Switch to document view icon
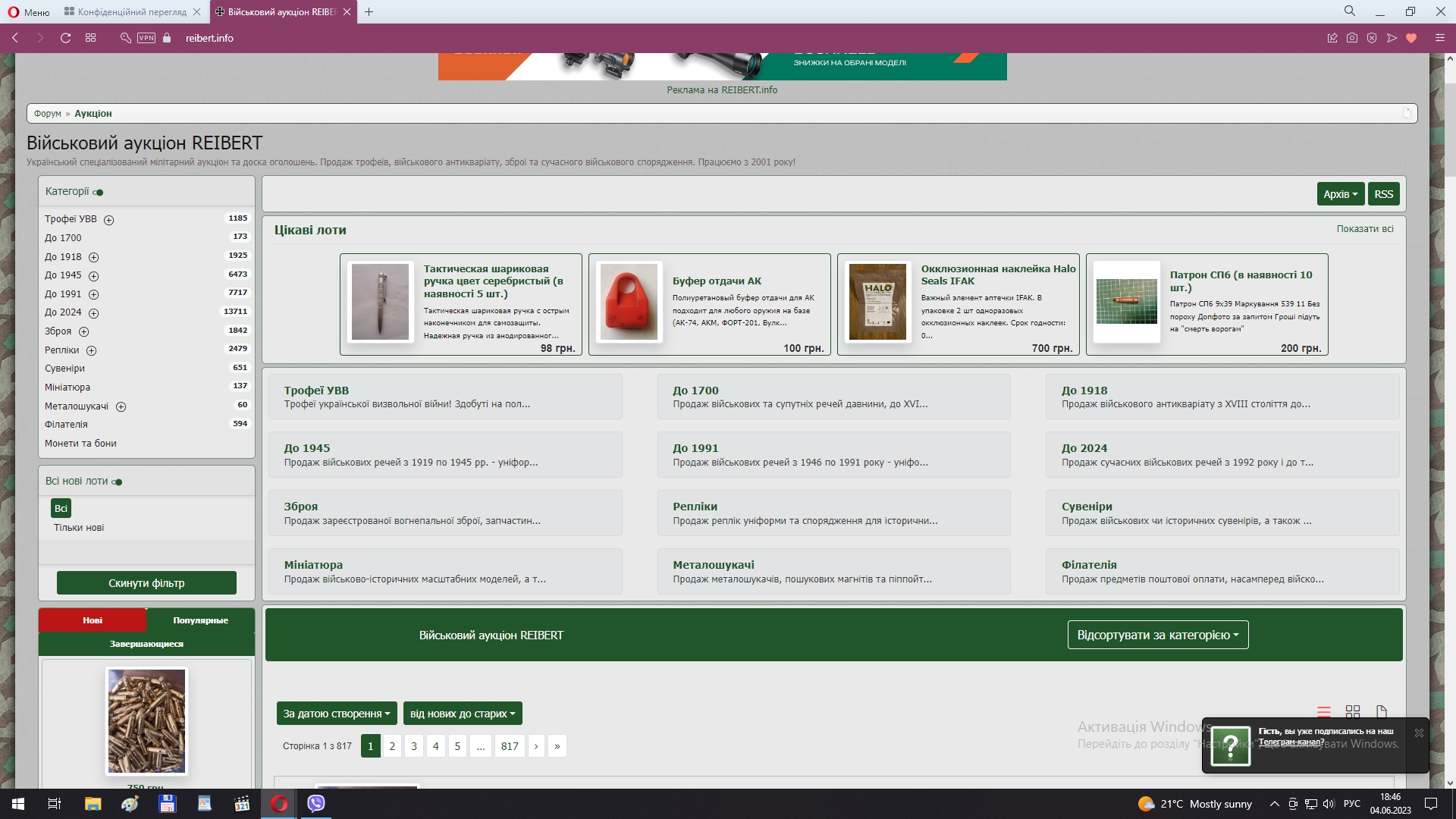1456x819 pixels. click(1382, 712)
